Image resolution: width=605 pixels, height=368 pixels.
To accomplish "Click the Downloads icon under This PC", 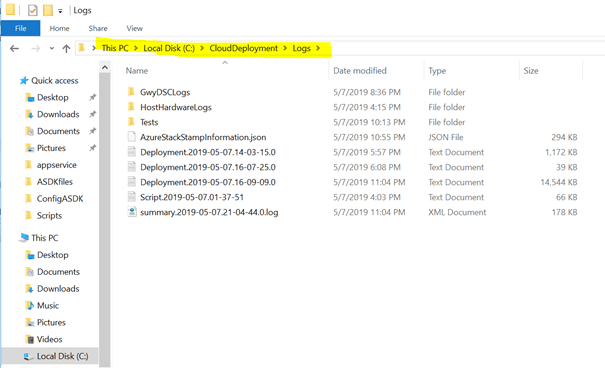I will coord(30,289).
